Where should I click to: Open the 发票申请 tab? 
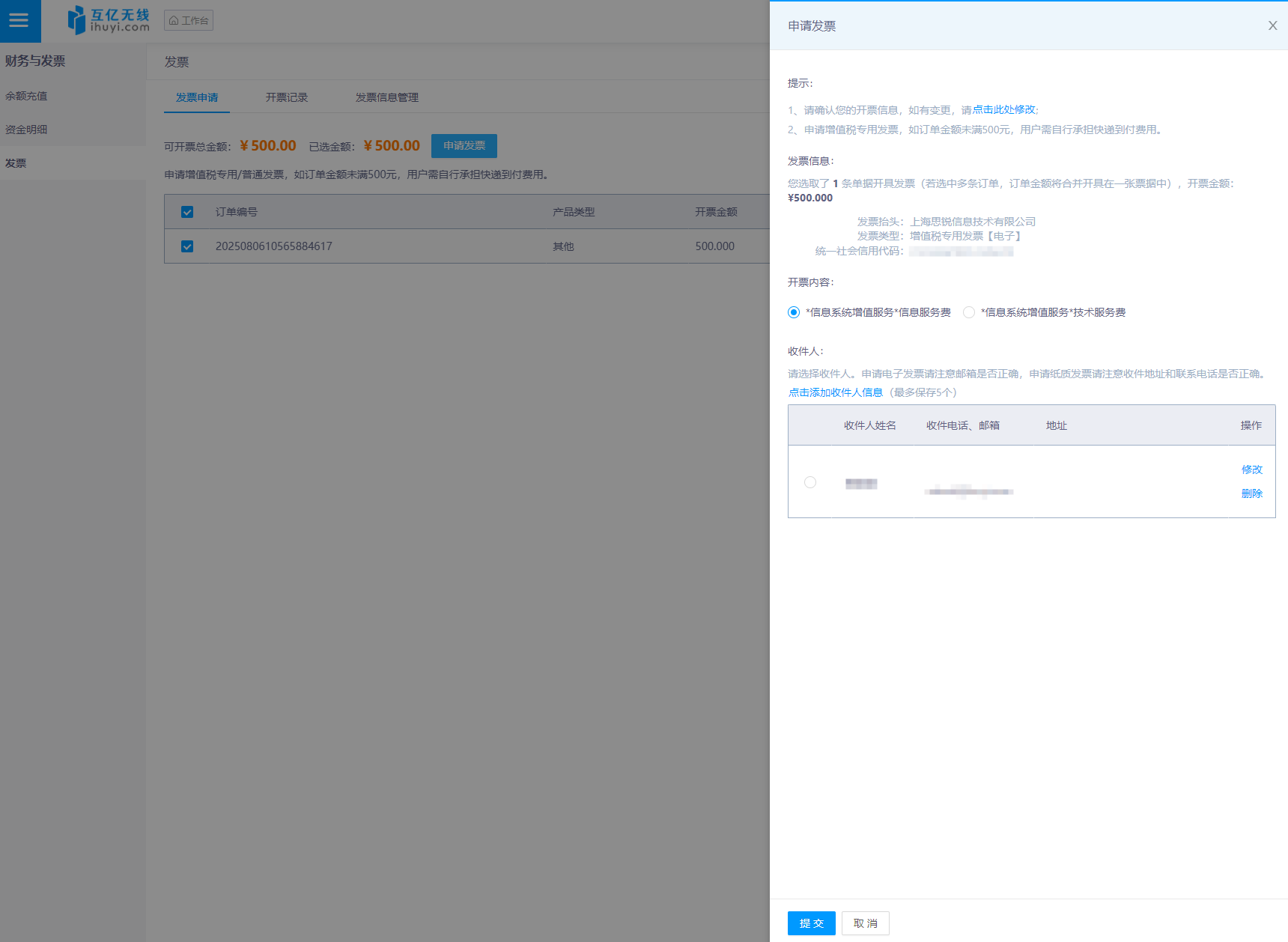197,97
